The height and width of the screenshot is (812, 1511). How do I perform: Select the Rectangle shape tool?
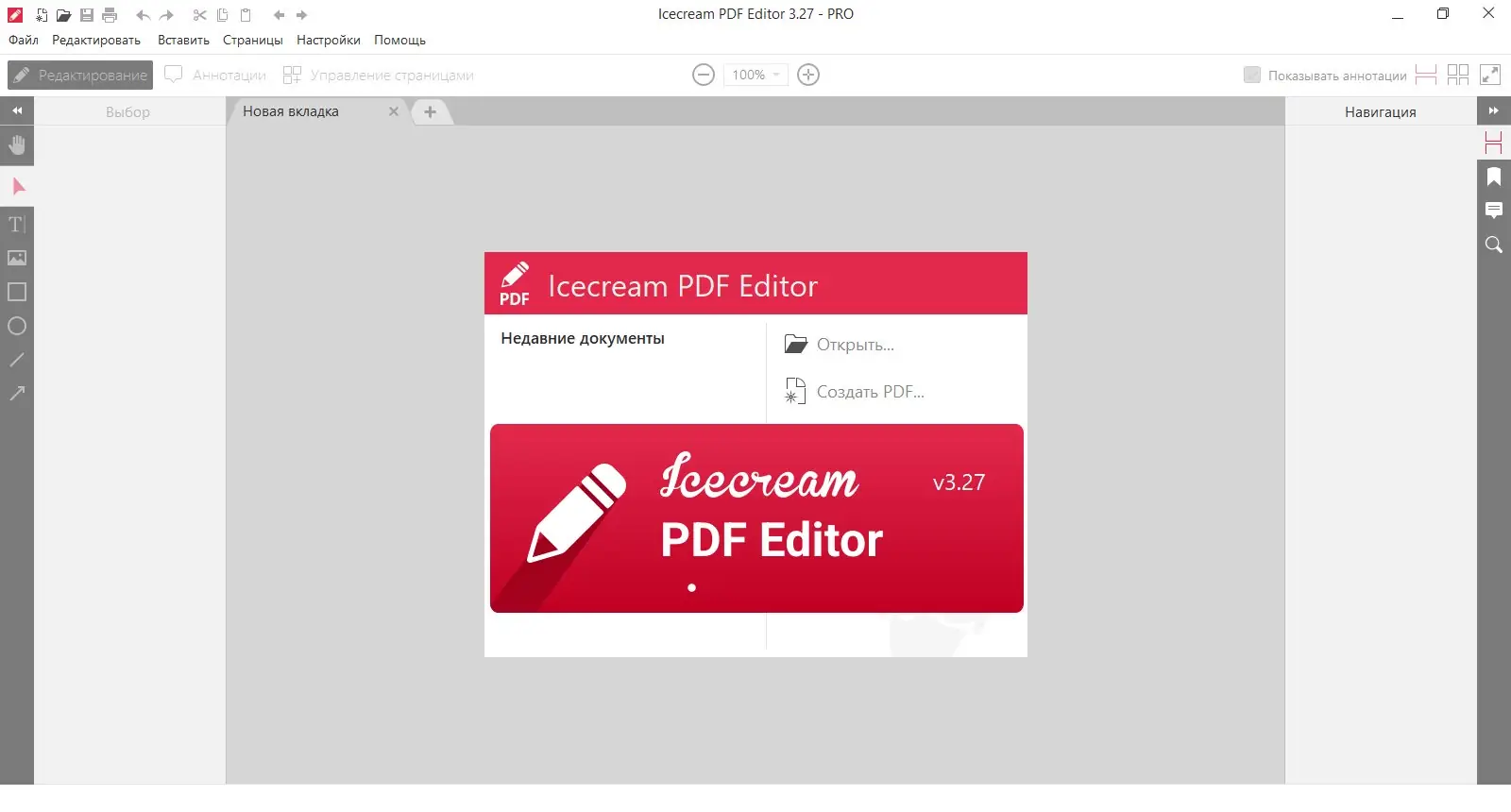(x=17, y=292)
